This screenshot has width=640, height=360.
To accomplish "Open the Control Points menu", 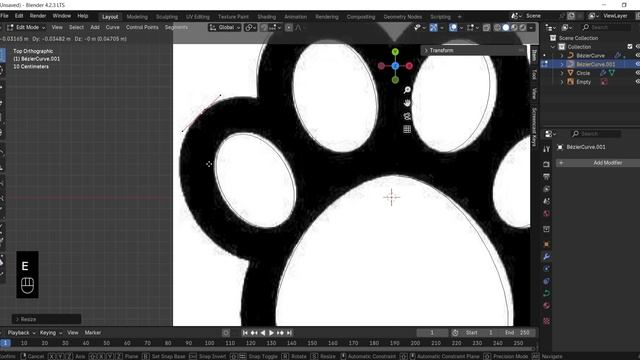I will click(x=142, y=27).
